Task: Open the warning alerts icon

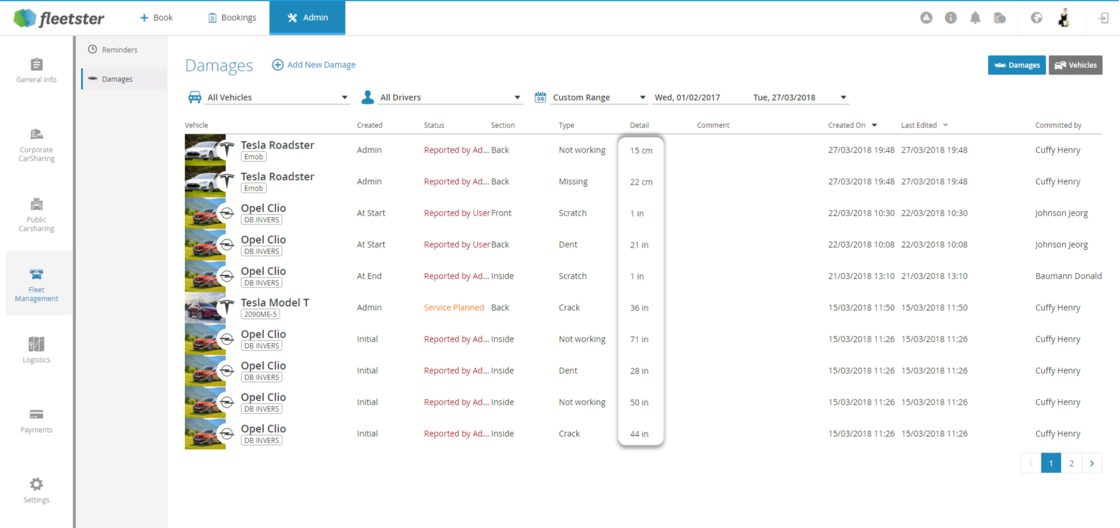Action: pos(926,18)
